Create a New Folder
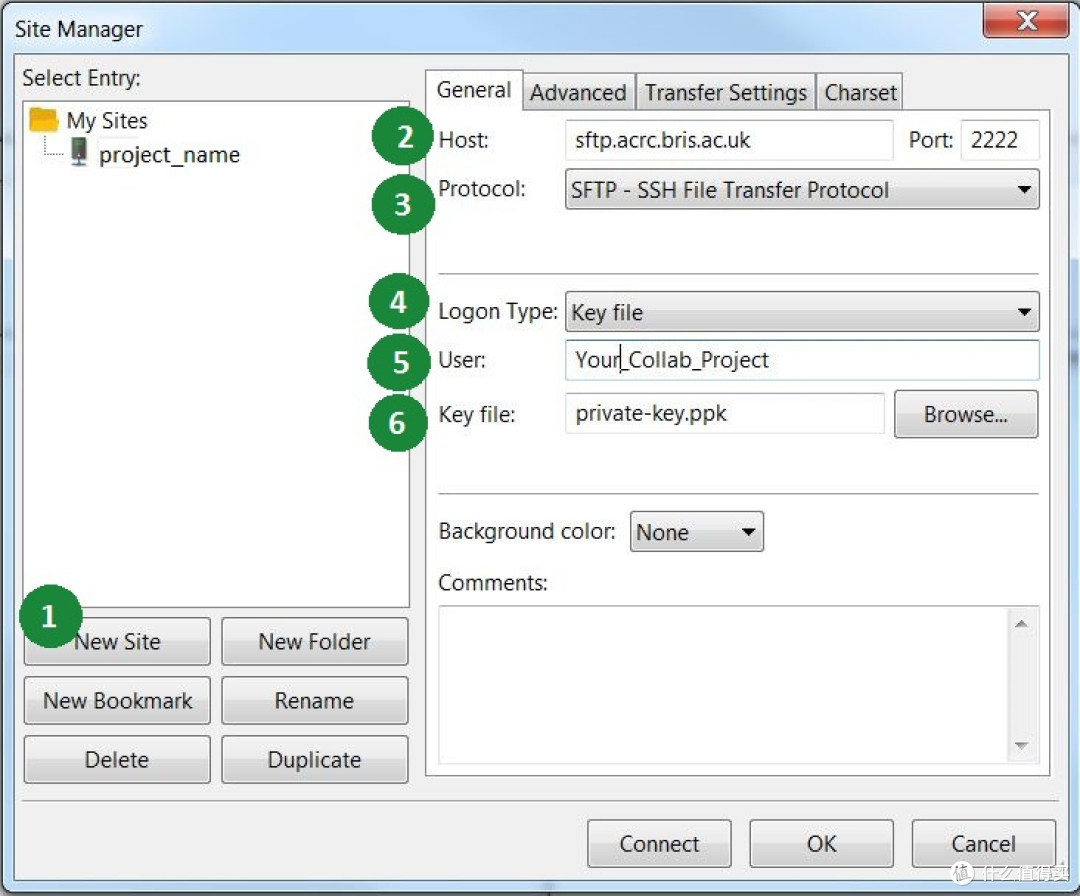 [x=315, y=642]
